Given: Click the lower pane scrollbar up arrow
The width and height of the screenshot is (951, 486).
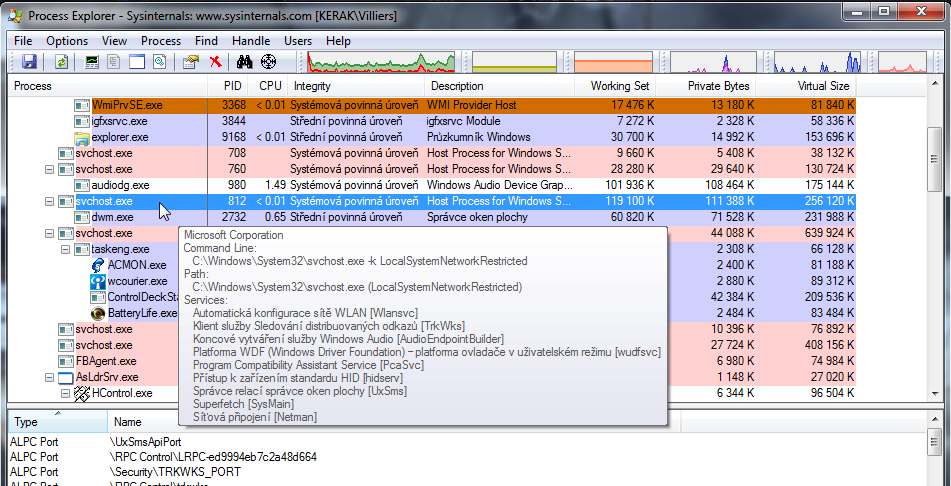Looking at the screenshot, I should point(935,419).
